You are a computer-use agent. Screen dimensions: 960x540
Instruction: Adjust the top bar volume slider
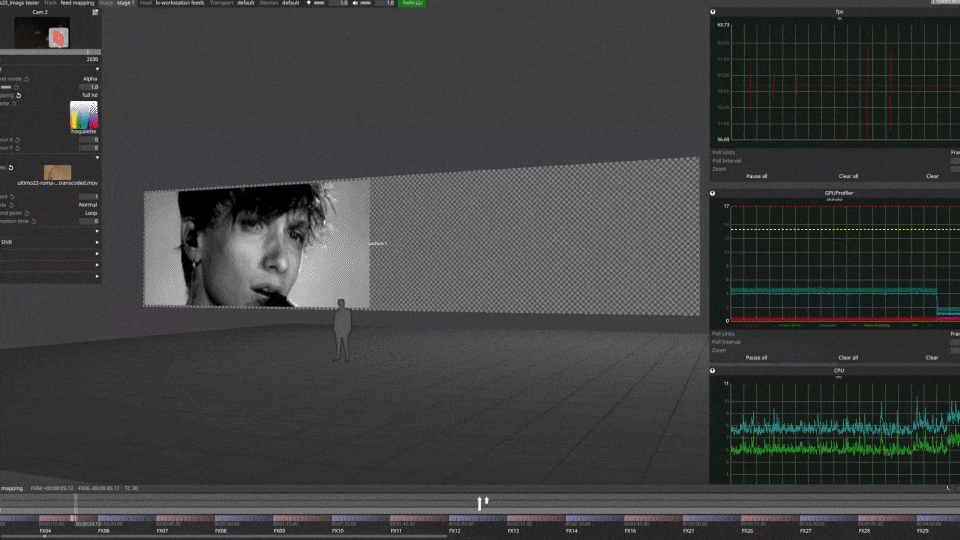tap(366, 3)
